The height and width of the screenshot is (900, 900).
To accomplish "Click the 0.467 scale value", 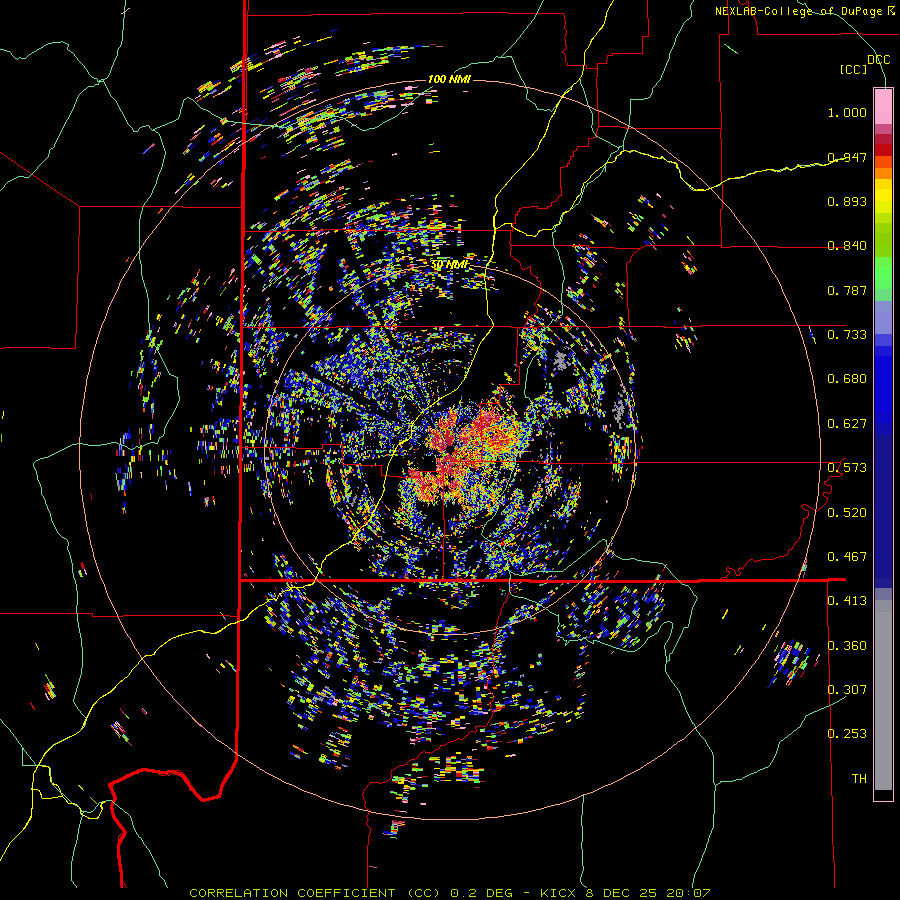I will pyautogui.click(x=847, y=557).
